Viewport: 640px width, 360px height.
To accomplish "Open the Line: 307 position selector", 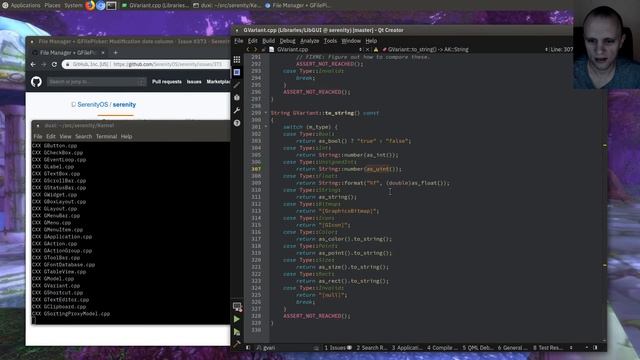I will click(x=561, y=49).
